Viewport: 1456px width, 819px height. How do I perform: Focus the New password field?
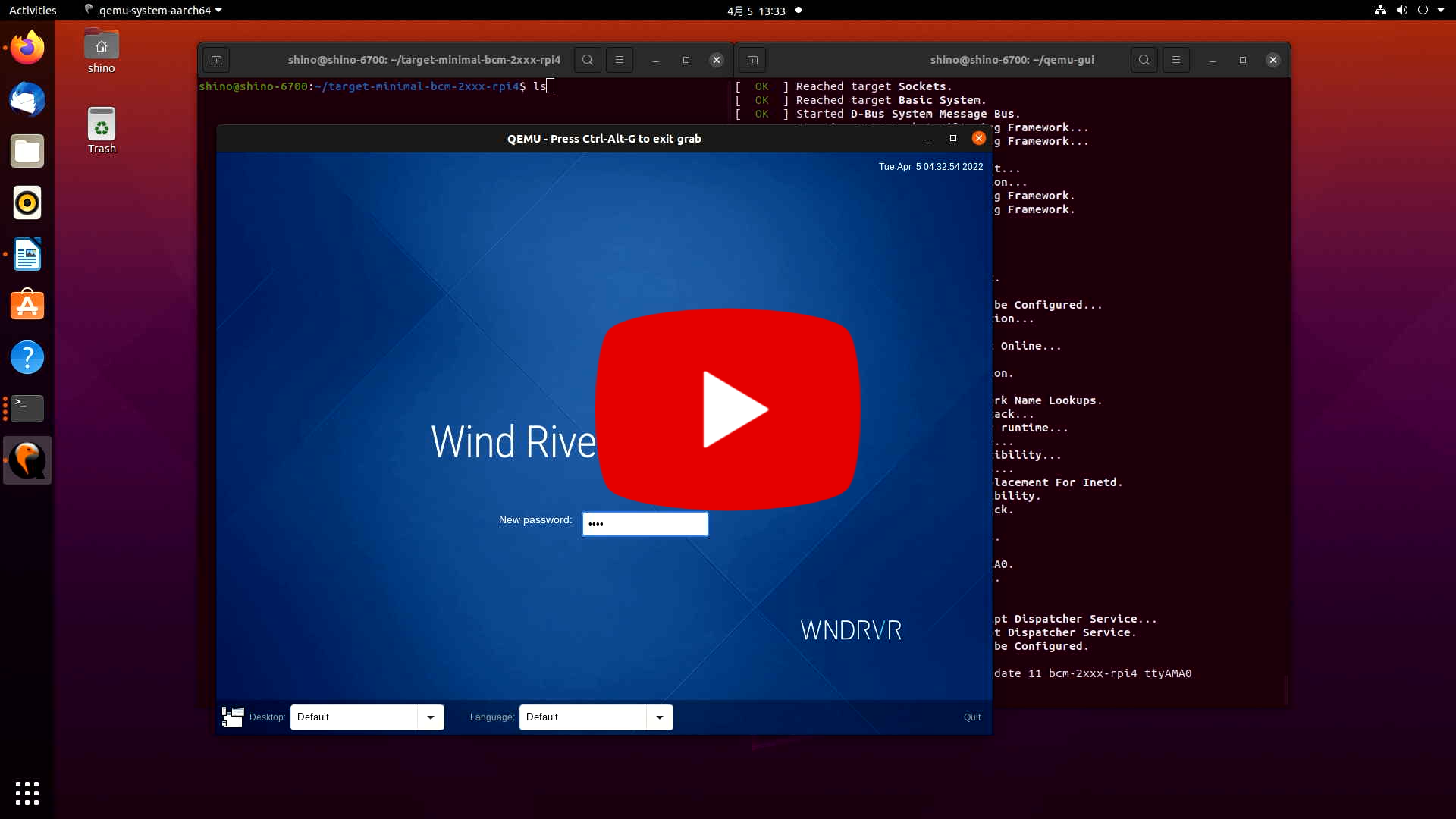[x=645, y=524]
